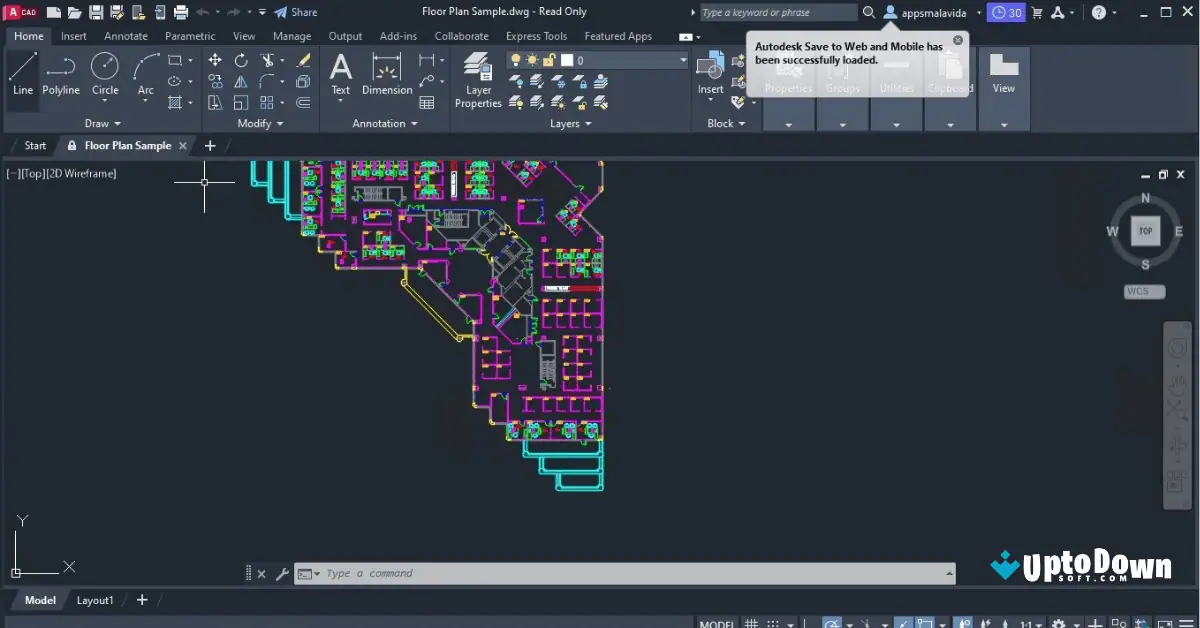This screenshot has height=628, width=1200.
Task: Open the Express Tools ribbon tab
Action: [x=537, y=36]
